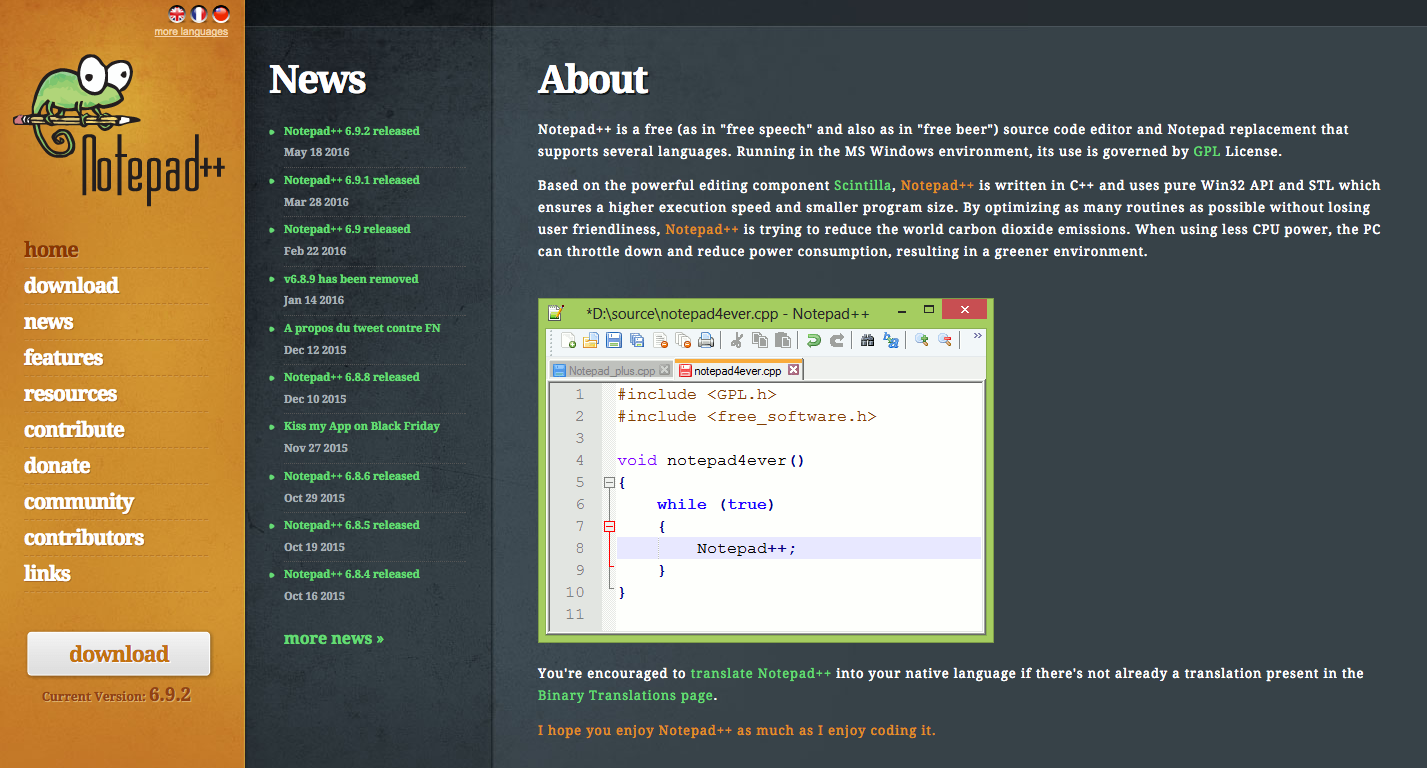Open the donate menu item
Viewport: 1427px width, 768px height.
click(57, 466)
